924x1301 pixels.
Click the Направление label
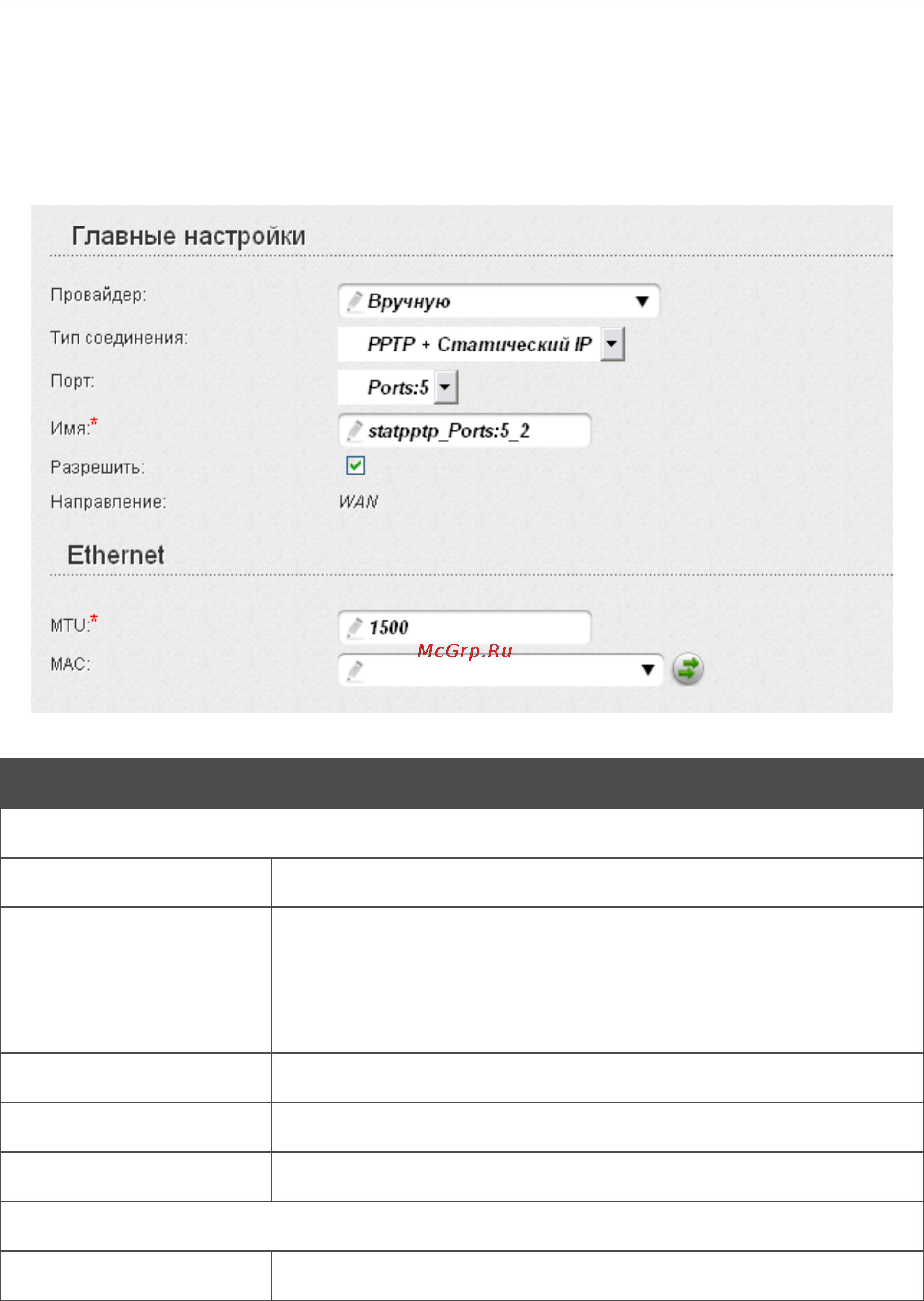pos(108,502)
